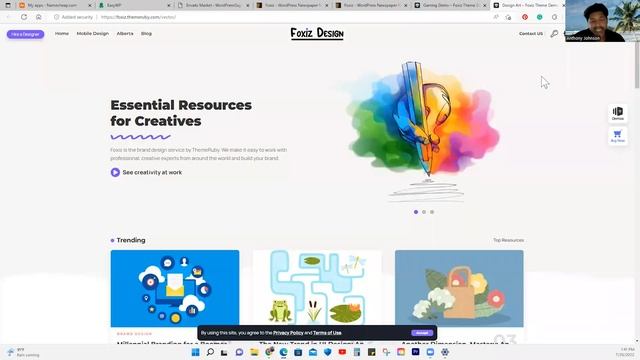This screenshot has width=640, height=360.
Task: Click the extensions icon in browser toolbar
Action: [554, 17]
